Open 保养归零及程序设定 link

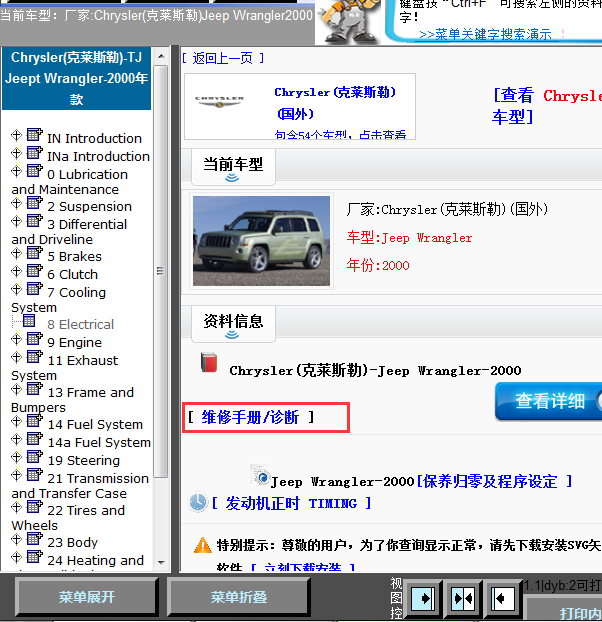[x=494, y=482]
